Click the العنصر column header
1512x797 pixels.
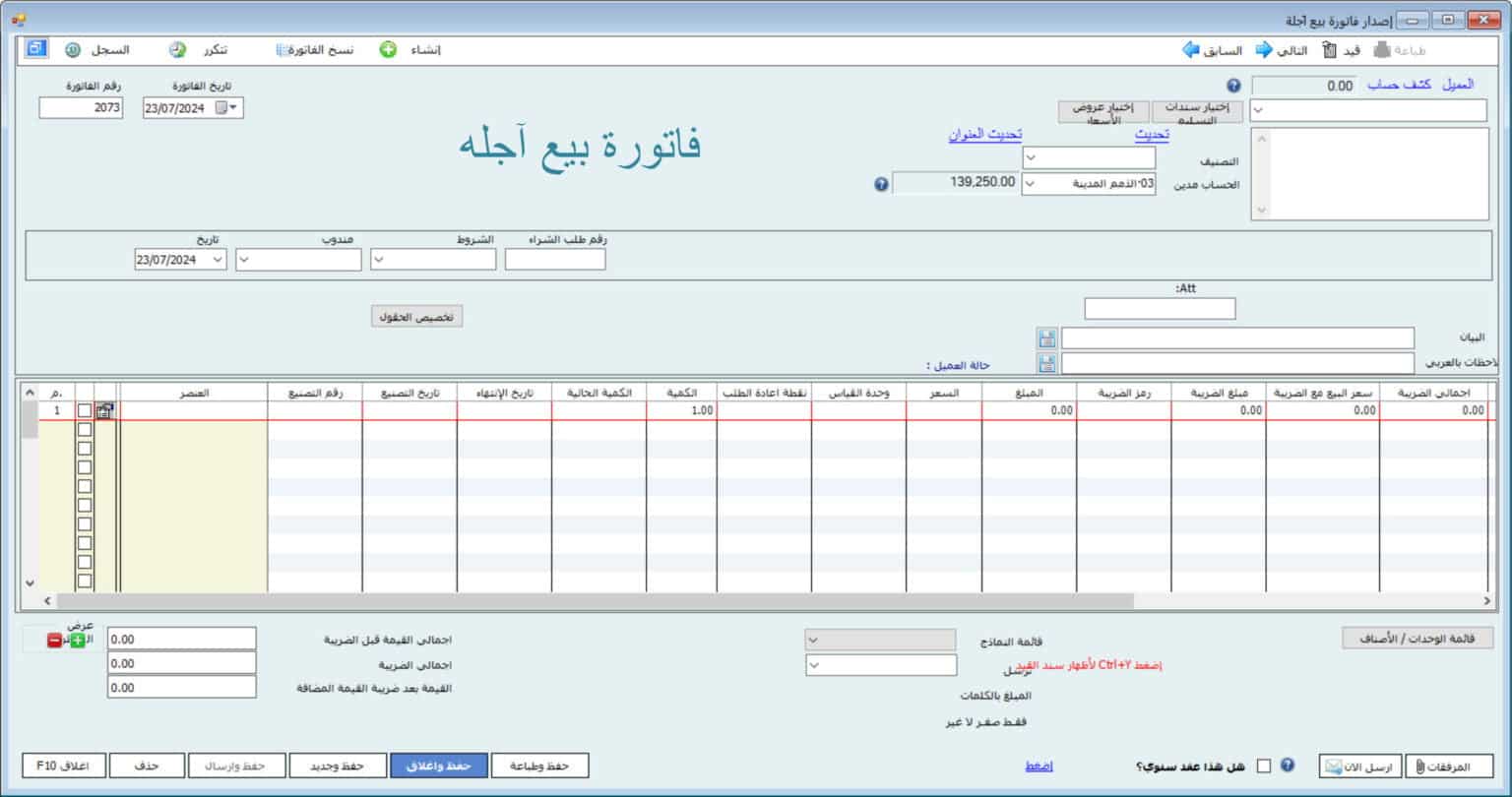pos(193,393)
